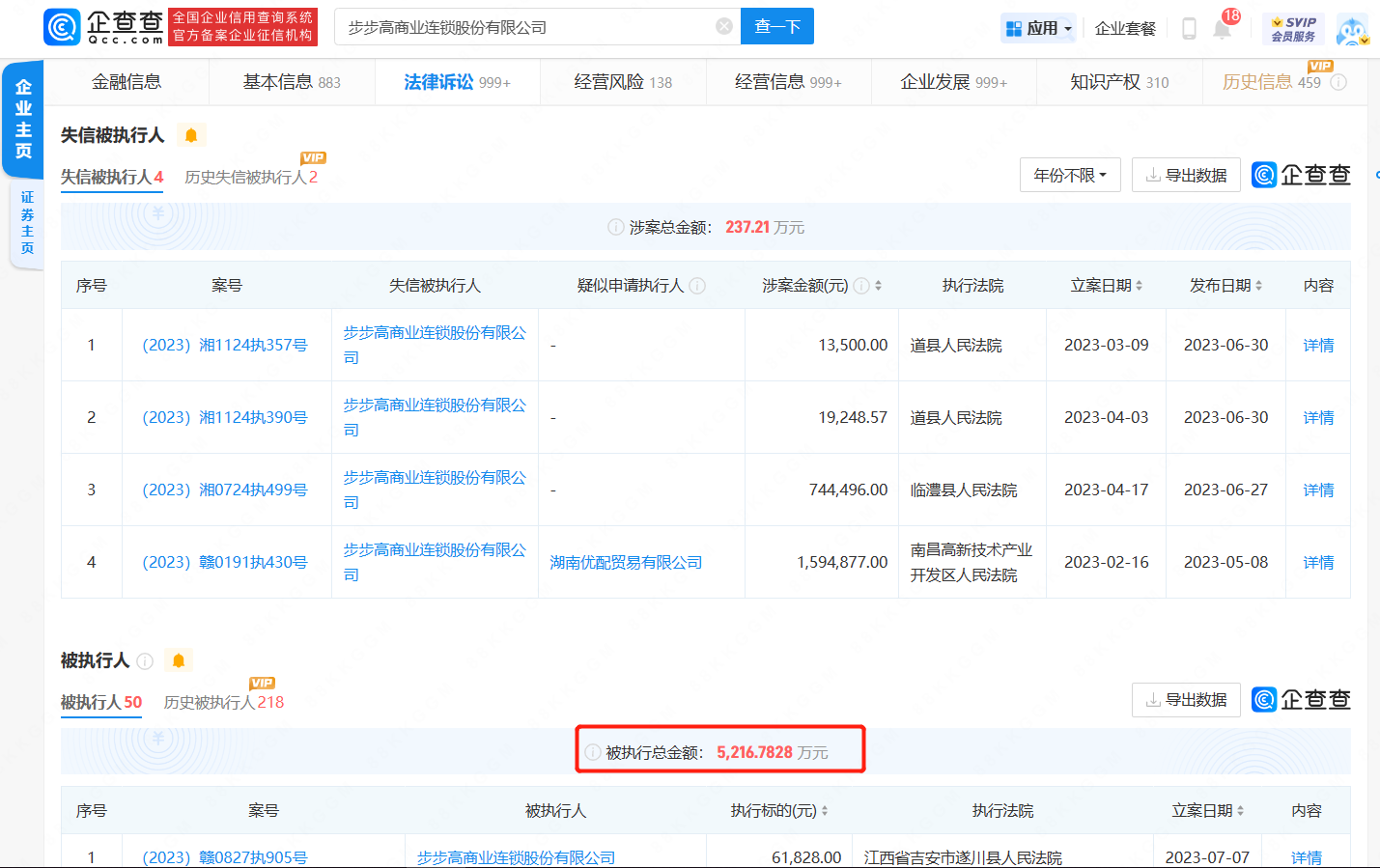Open 详情 for the 61,828.00 row
Screen dimensions: 1380x868
coord(1307,857)
